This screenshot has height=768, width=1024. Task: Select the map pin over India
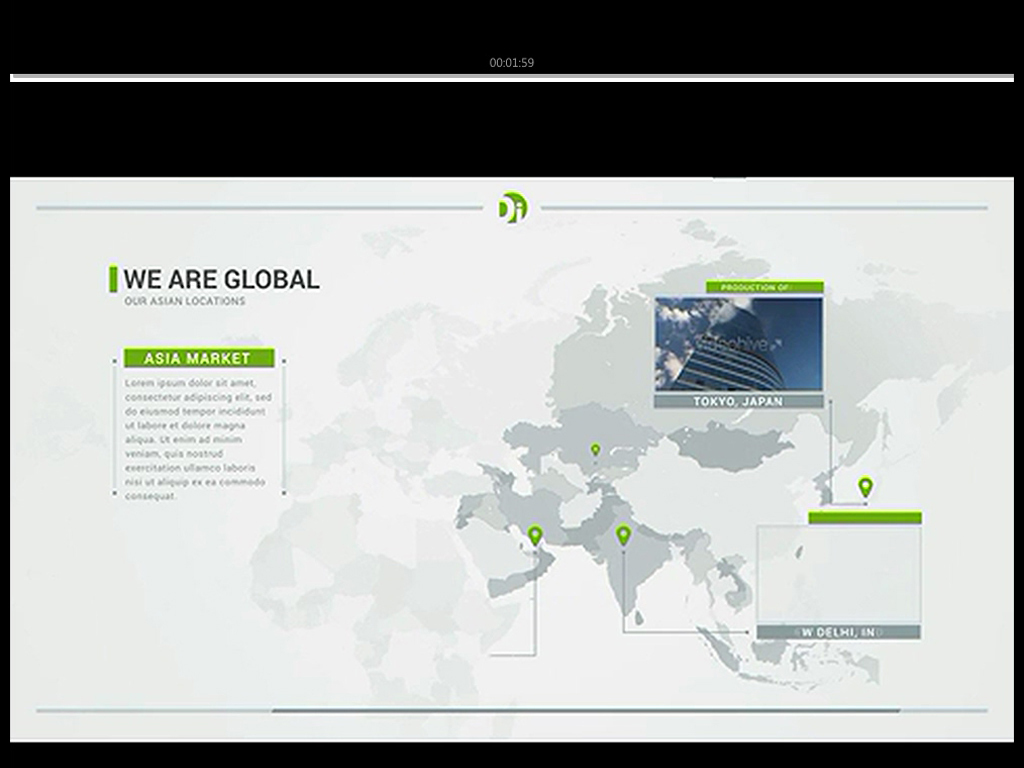tap(623, 535)
